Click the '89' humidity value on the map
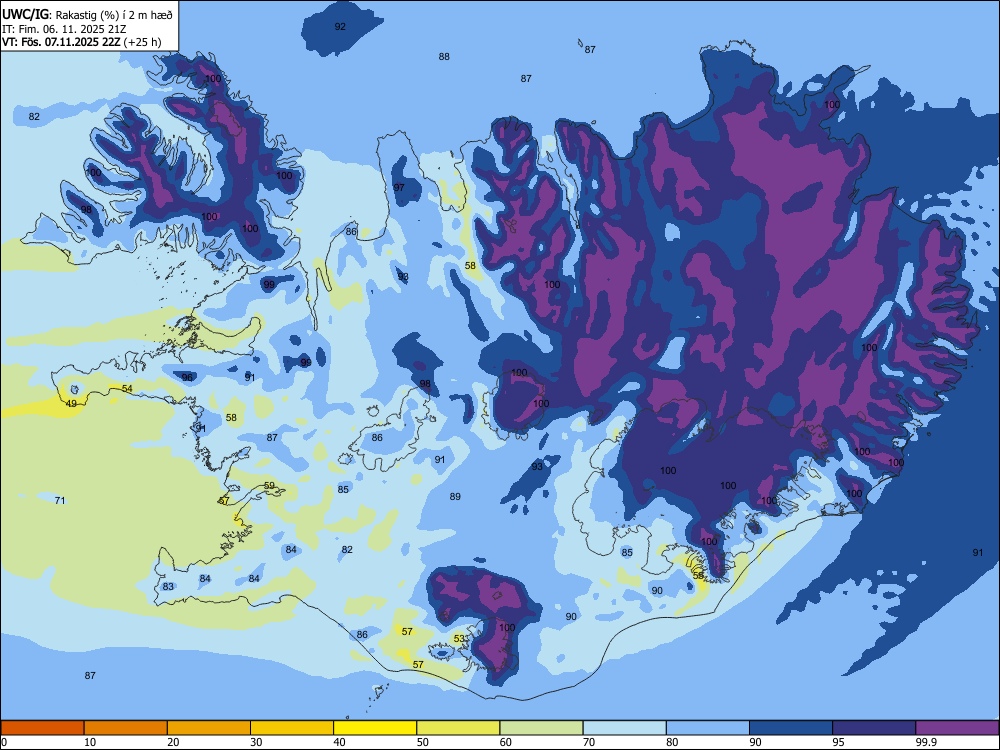The image size is (1000, 750). click(x=455, y=496)
